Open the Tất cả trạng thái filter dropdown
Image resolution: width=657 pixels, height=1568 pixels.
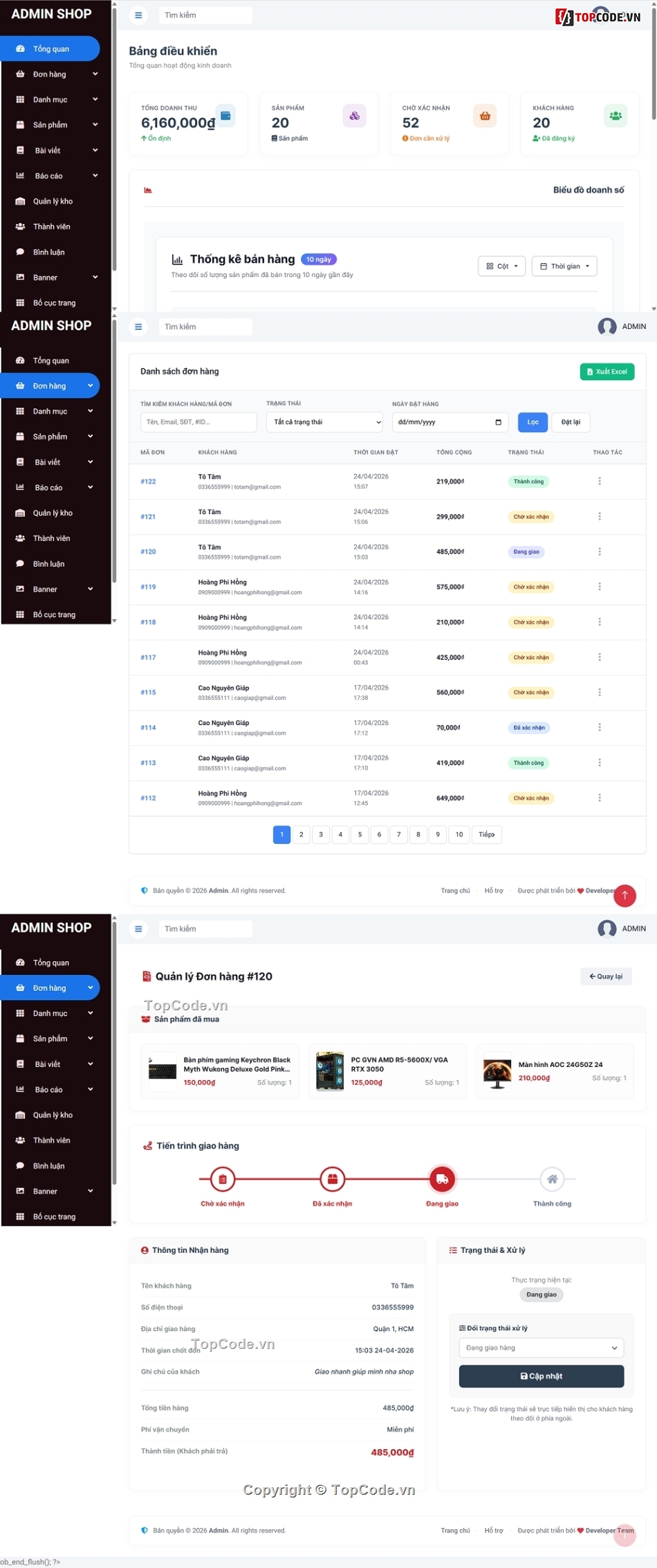point(324,422)
